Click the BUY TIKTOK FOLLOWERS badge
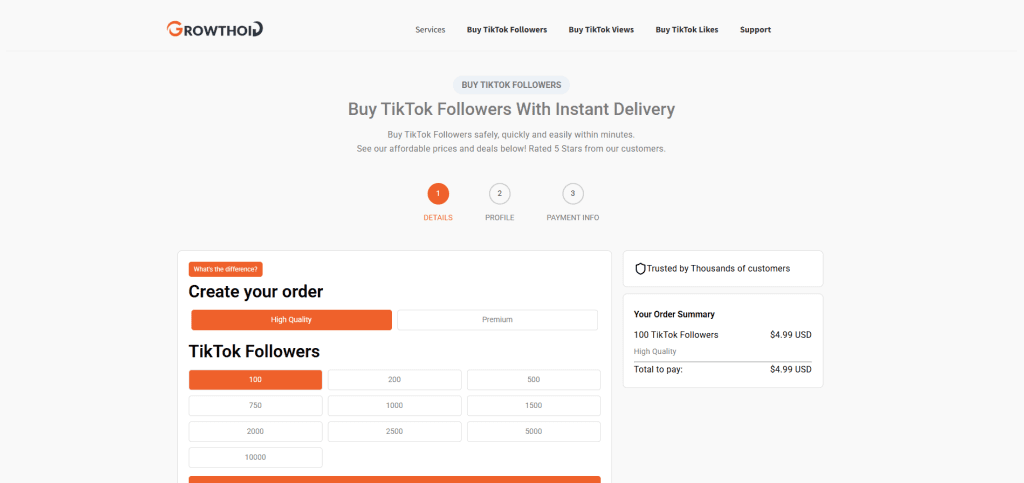1024x483 pixels. pos(511,85)
